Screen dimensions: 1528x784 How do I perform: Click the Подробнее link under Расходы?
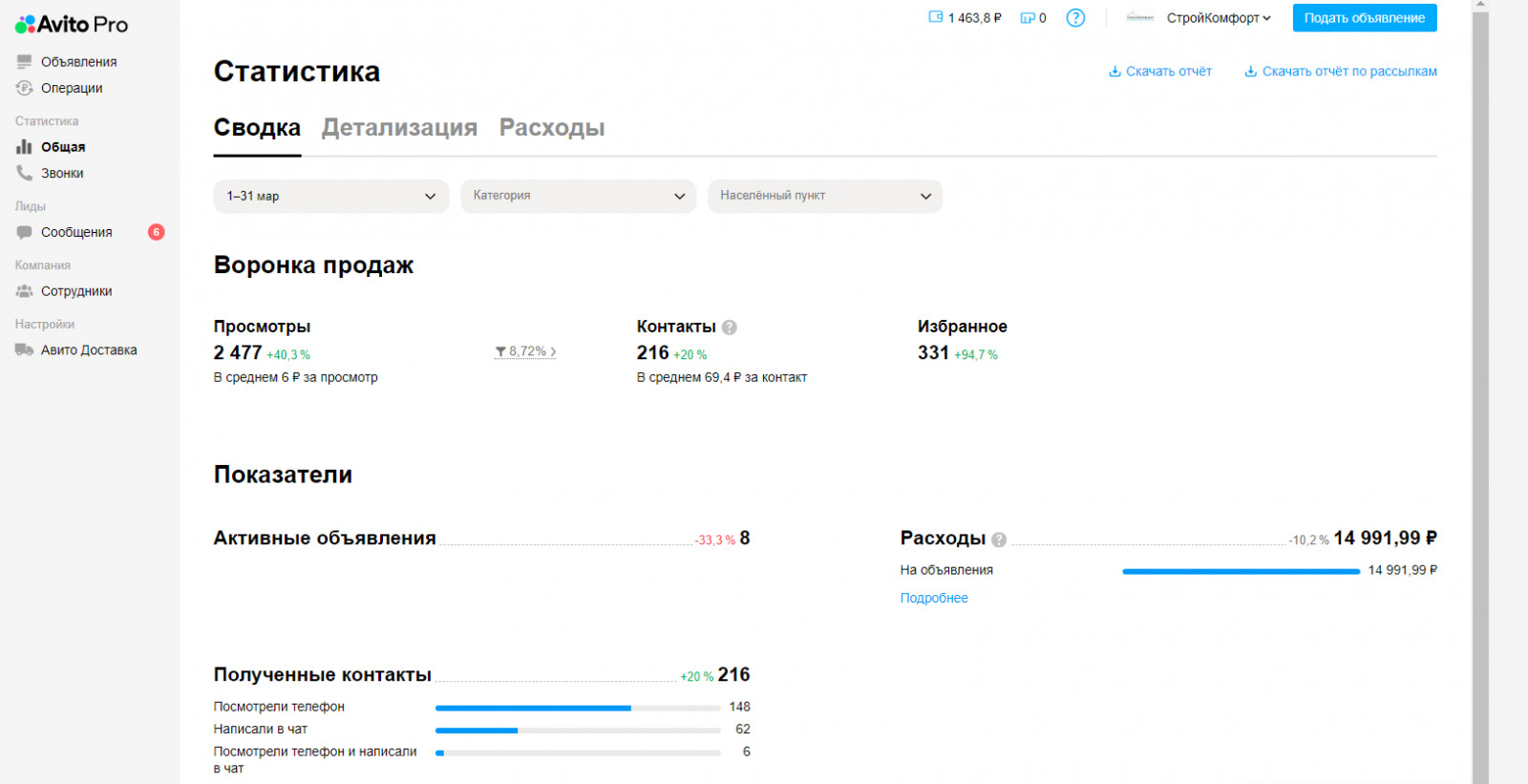[x=934, y=598]
